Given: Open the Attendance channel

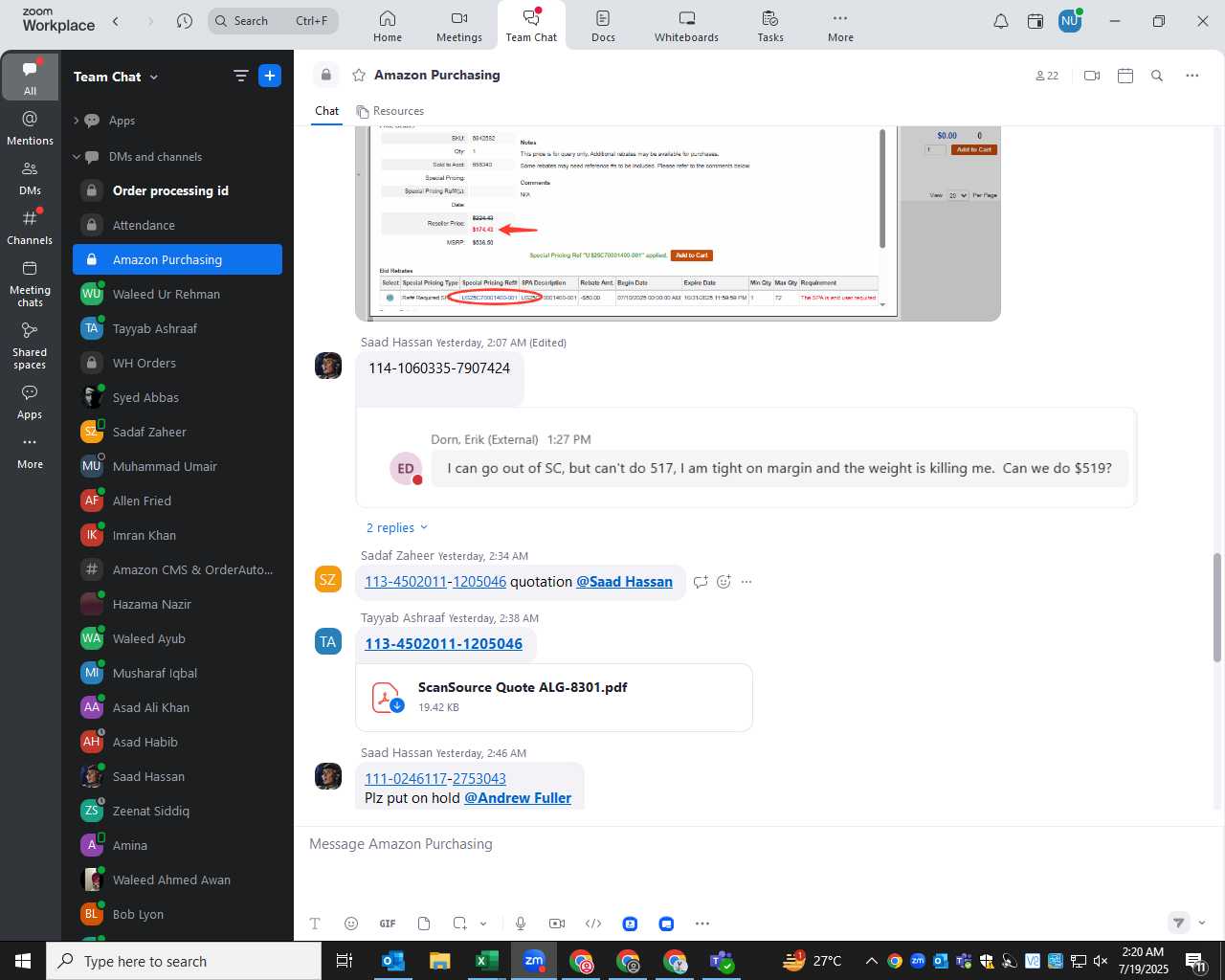Looking at the screenshot, I should point(177,225).
